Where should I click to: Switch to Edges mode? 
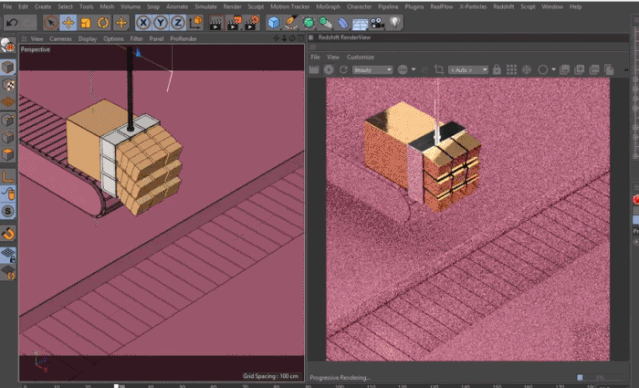tap(8, 137)
